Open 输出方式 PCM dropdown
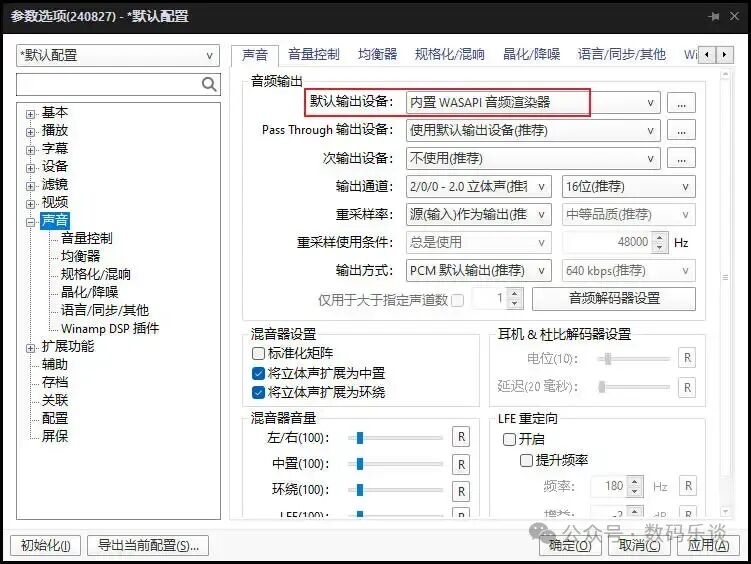The image size is (751, 564). click(478, 271)
